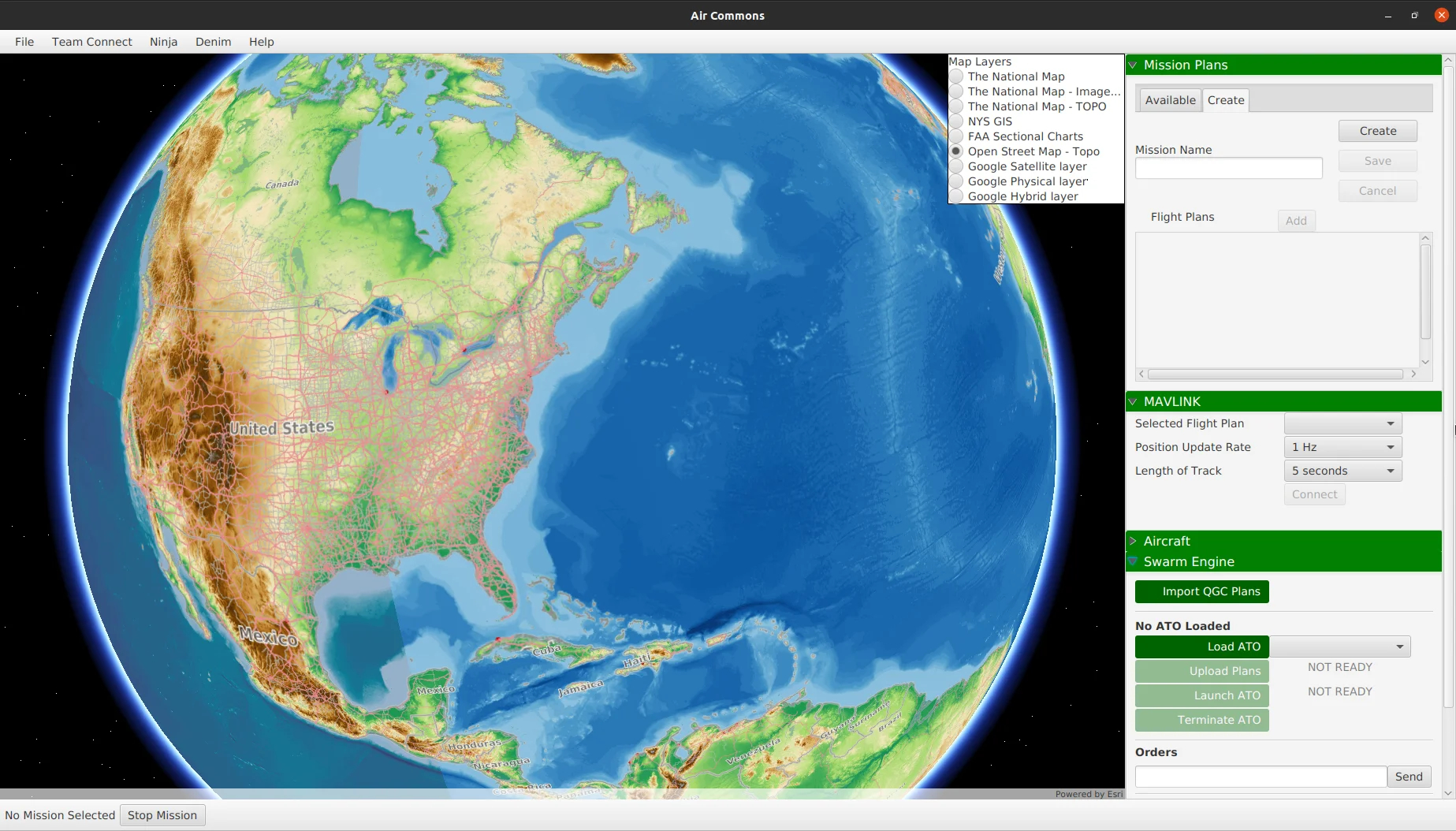Screen dimensions: 1456x831
Task: Click right panel scroll down arrow
Action: 1449,794
